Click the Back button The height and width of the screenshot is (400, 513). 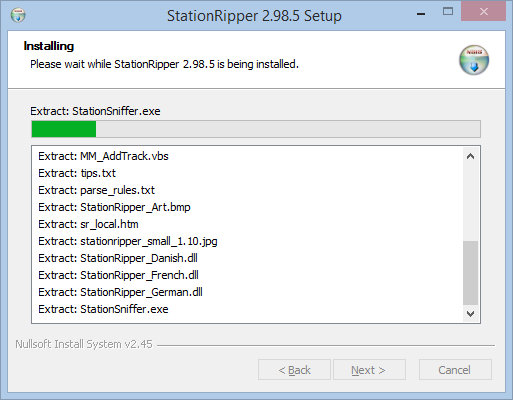pyautogui.click(x=294, y=370)
